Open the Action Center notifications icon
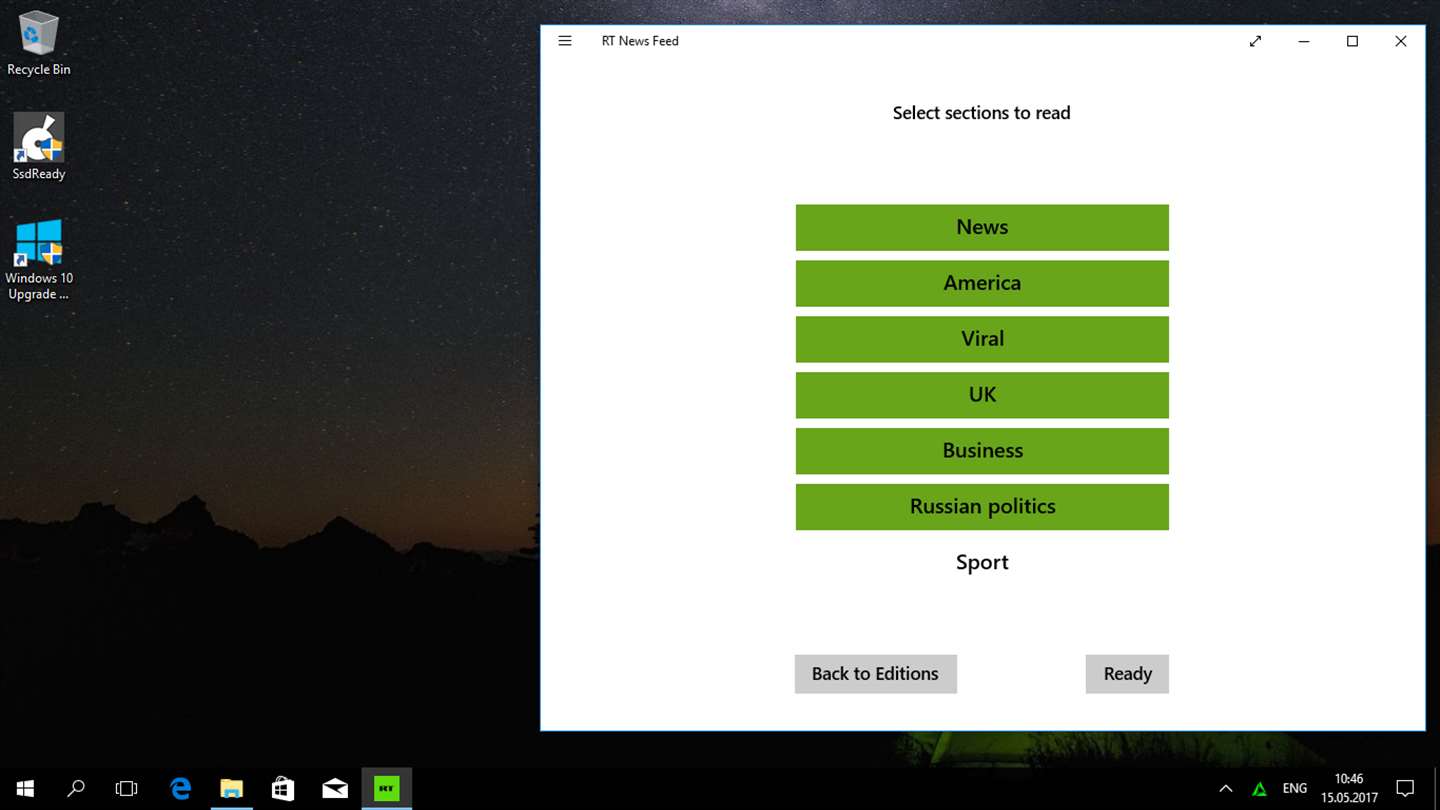1440x810 pixels. (1405, 788)
